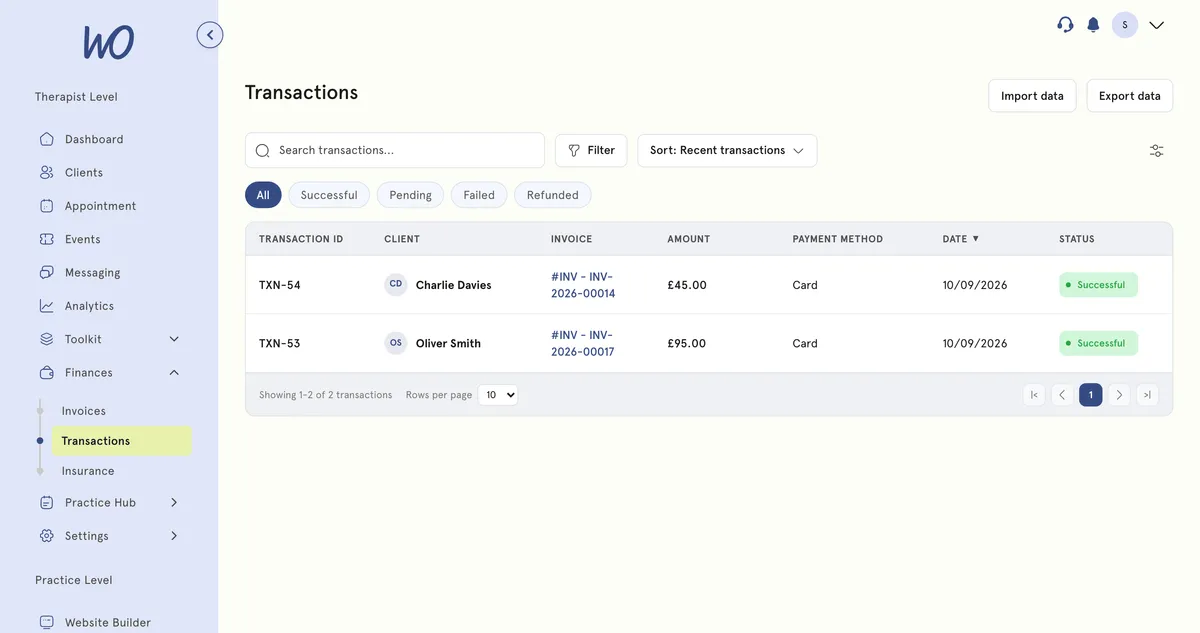Click the Toolkit layers icon
The width and height of the screenshot is (1200, 633).
coord(47,339)
